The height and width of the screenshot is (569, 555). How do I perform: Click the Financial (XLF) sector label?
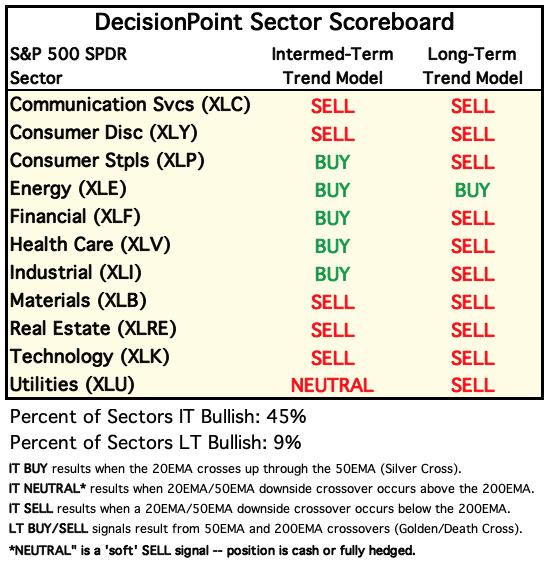click(x=75, y=217)
